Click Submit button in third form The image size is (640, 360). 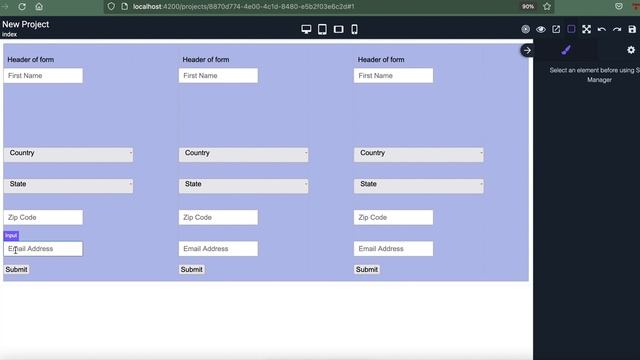[367, 269]
